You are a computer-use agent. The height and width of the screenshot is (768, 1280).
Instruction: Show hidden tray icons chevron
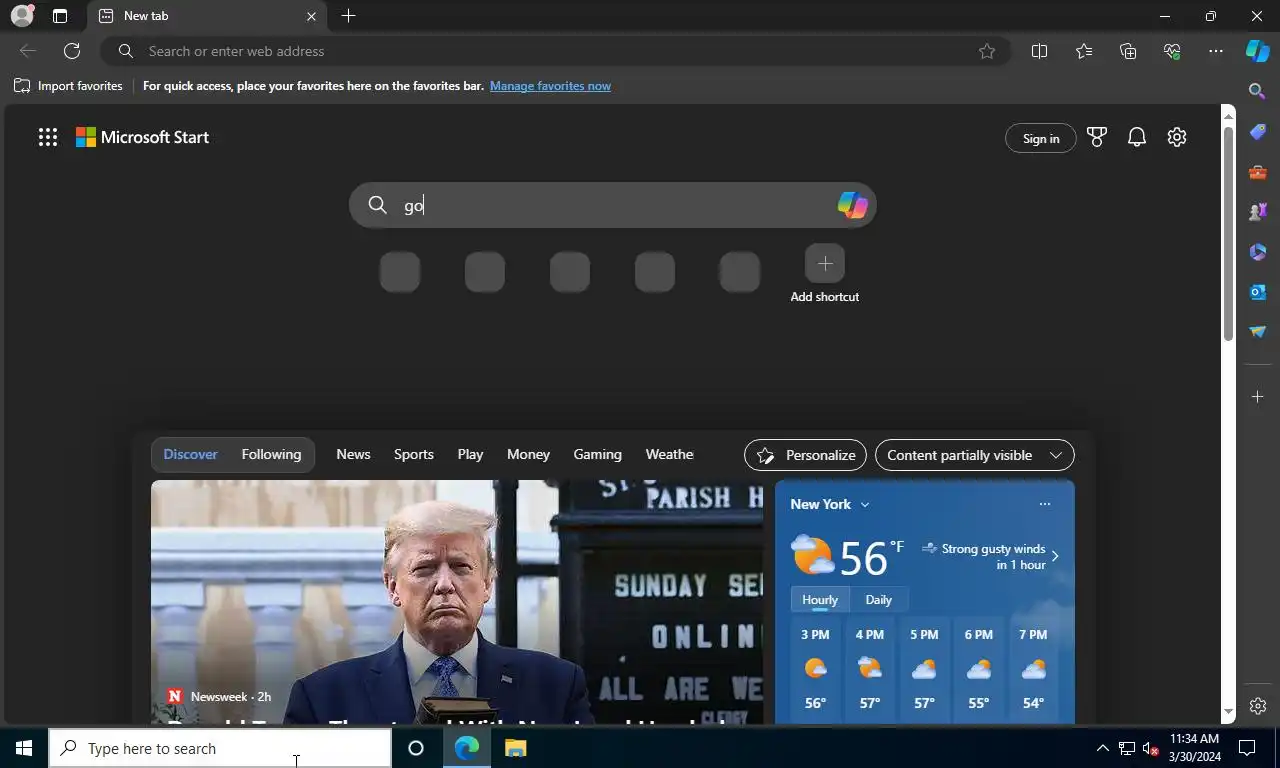[x=1102, y=748]
